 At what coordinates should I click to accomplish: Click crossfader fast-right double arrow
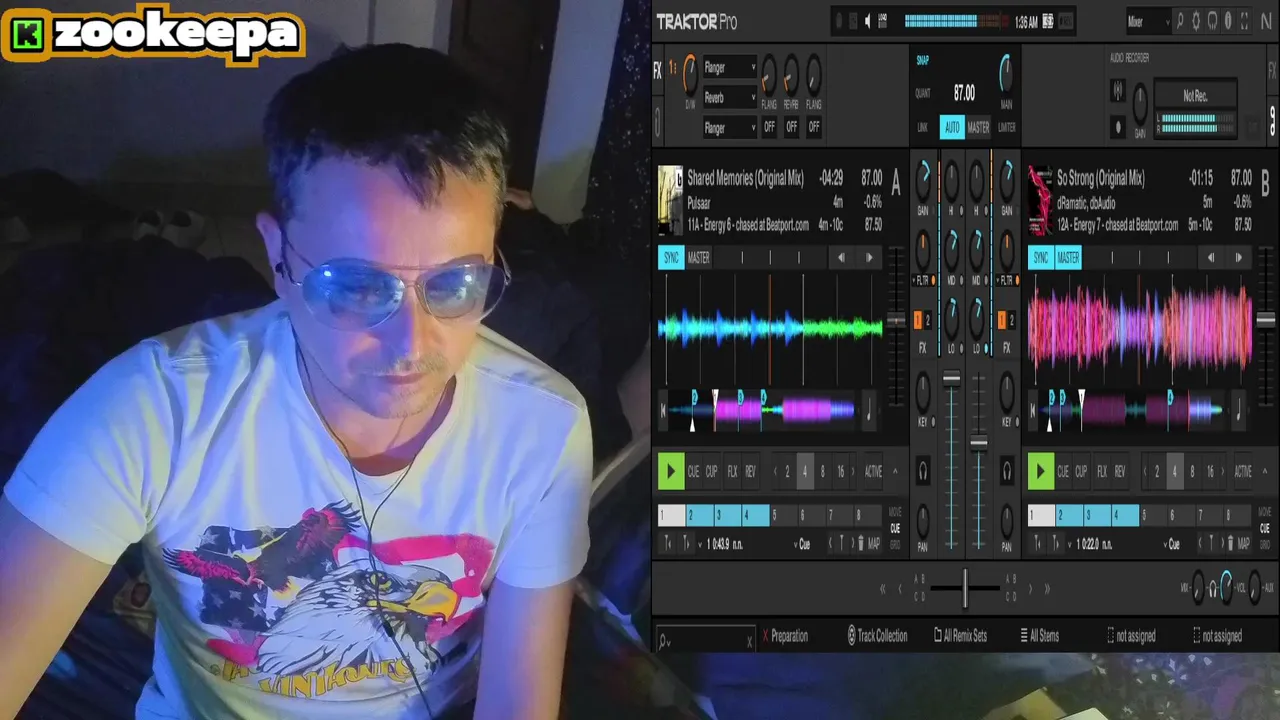tap(1047, 589)
